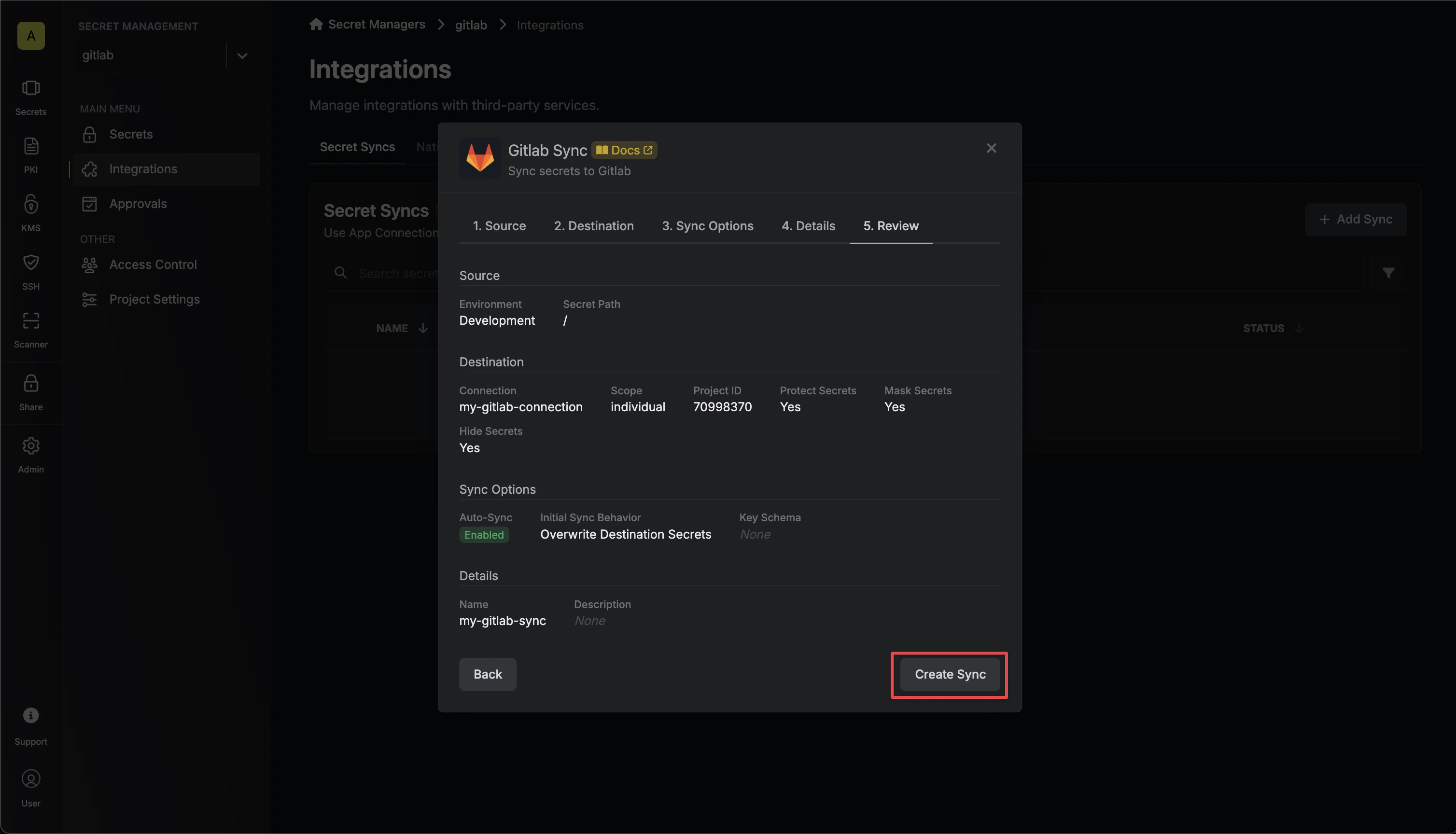Sort by NAME arrow icon
This screenshot has width=1456, height=834.
pos(423,328)
